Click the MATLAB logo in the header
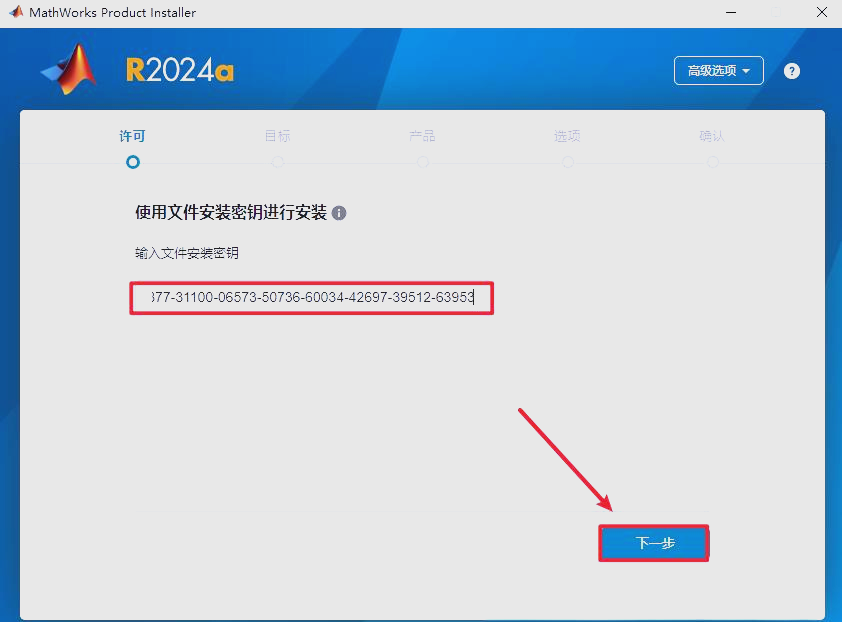This screenshot has height=622, width=842. [69, 69]
